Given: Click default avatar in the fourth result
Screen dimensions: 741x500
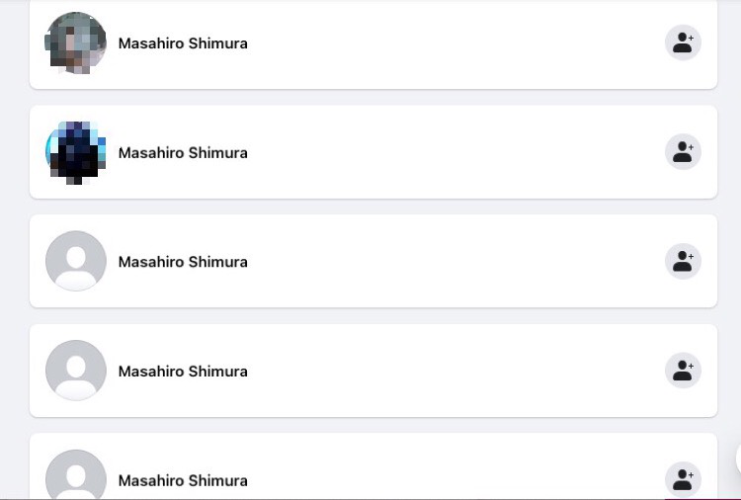Looking at the screenshot, I should (76, 371).
